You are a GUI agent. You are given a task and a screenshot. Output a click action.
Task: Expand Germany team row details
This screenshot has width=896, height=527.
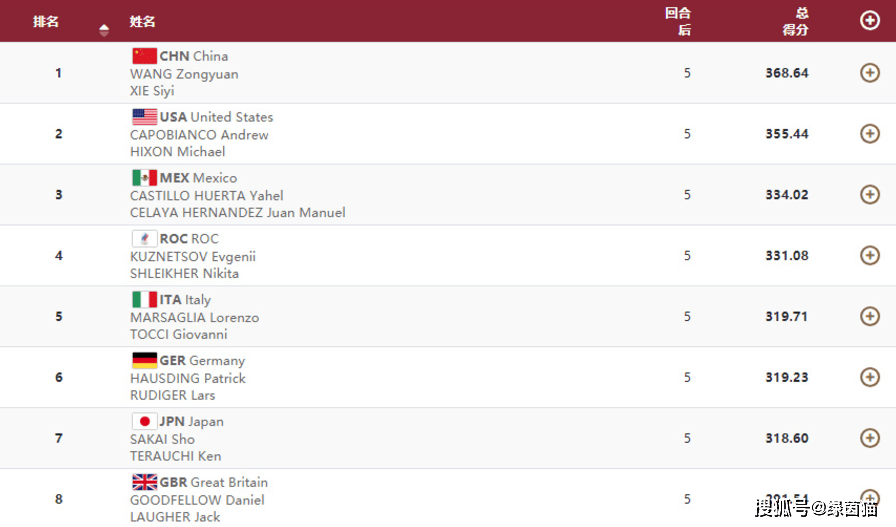tap(869, 377)
